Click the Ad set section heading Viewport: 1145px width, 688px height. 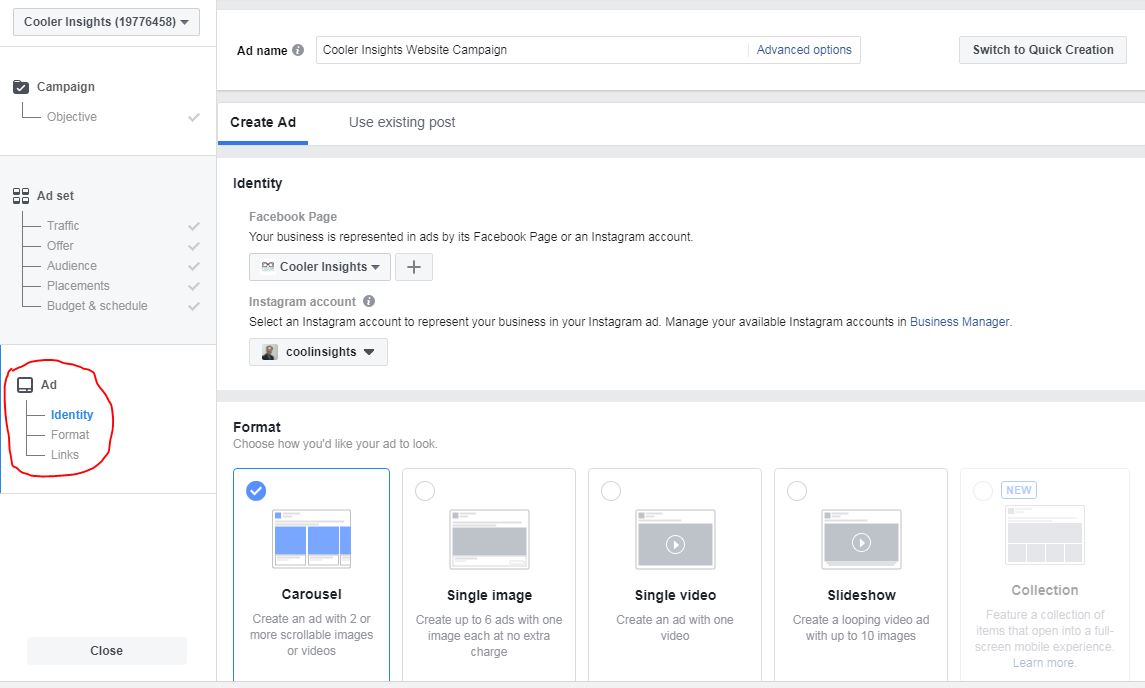point(55,196)
